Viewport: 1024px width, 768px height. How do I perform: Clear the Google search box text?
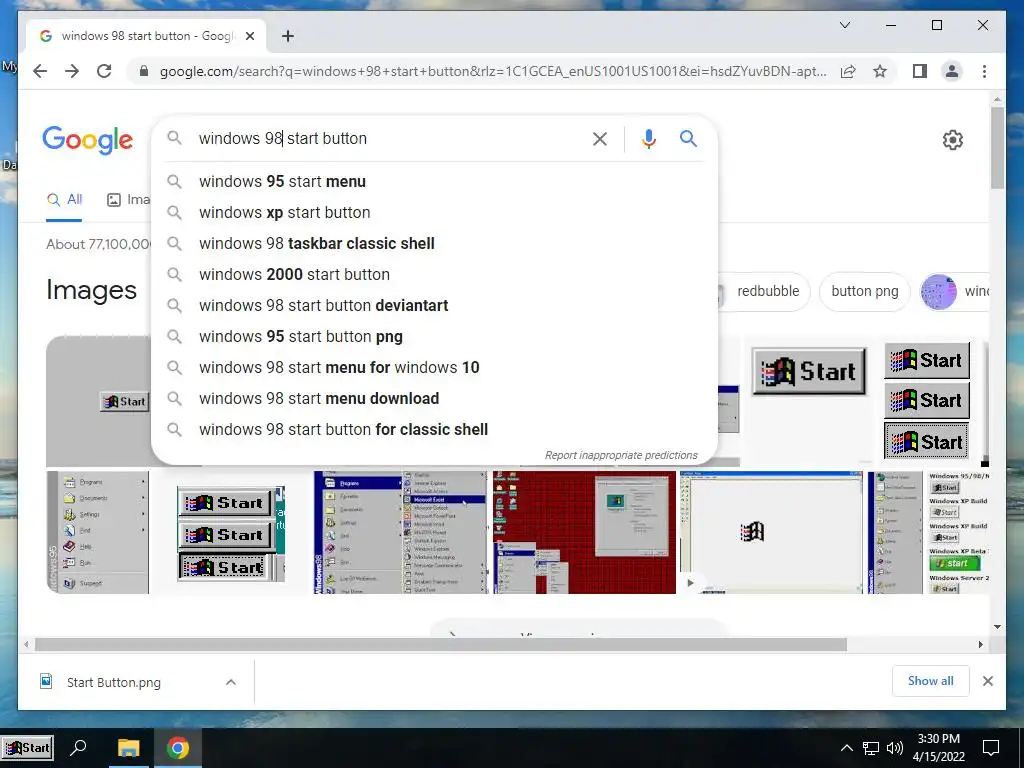pyautogui.click(x=600, y=138)
